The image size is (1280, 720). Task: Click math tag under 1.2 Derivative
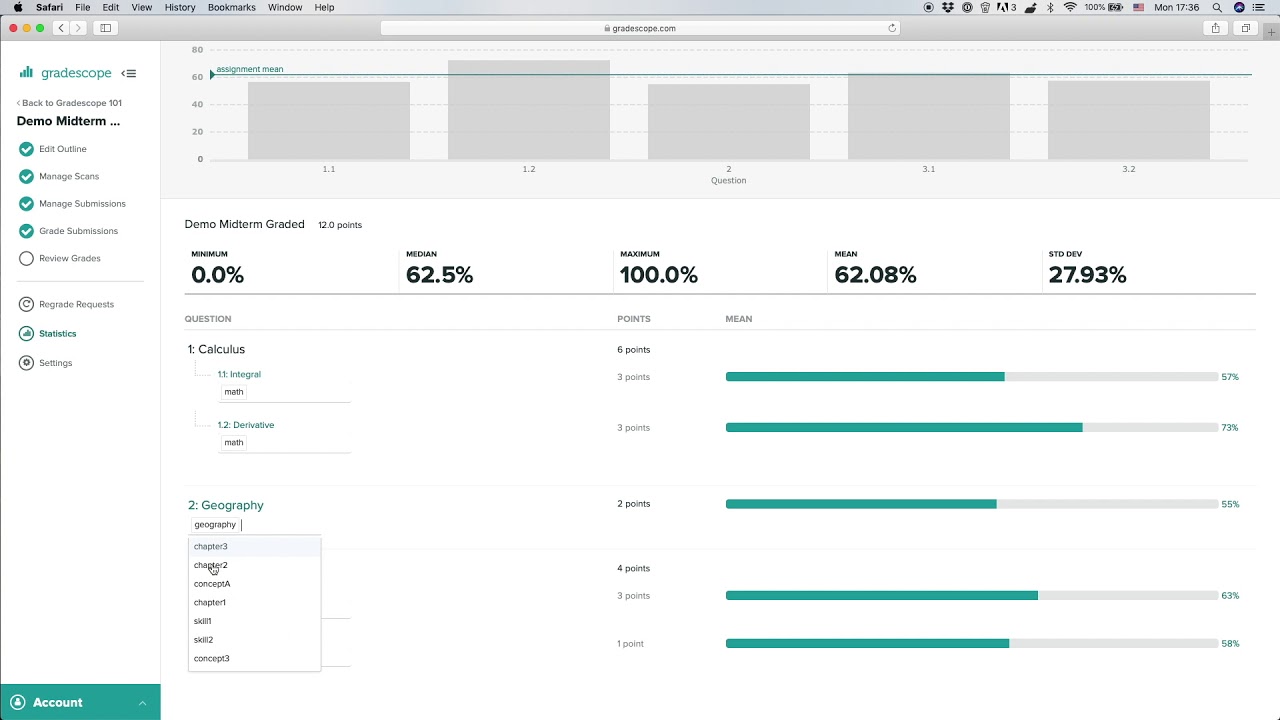point(234,443)
